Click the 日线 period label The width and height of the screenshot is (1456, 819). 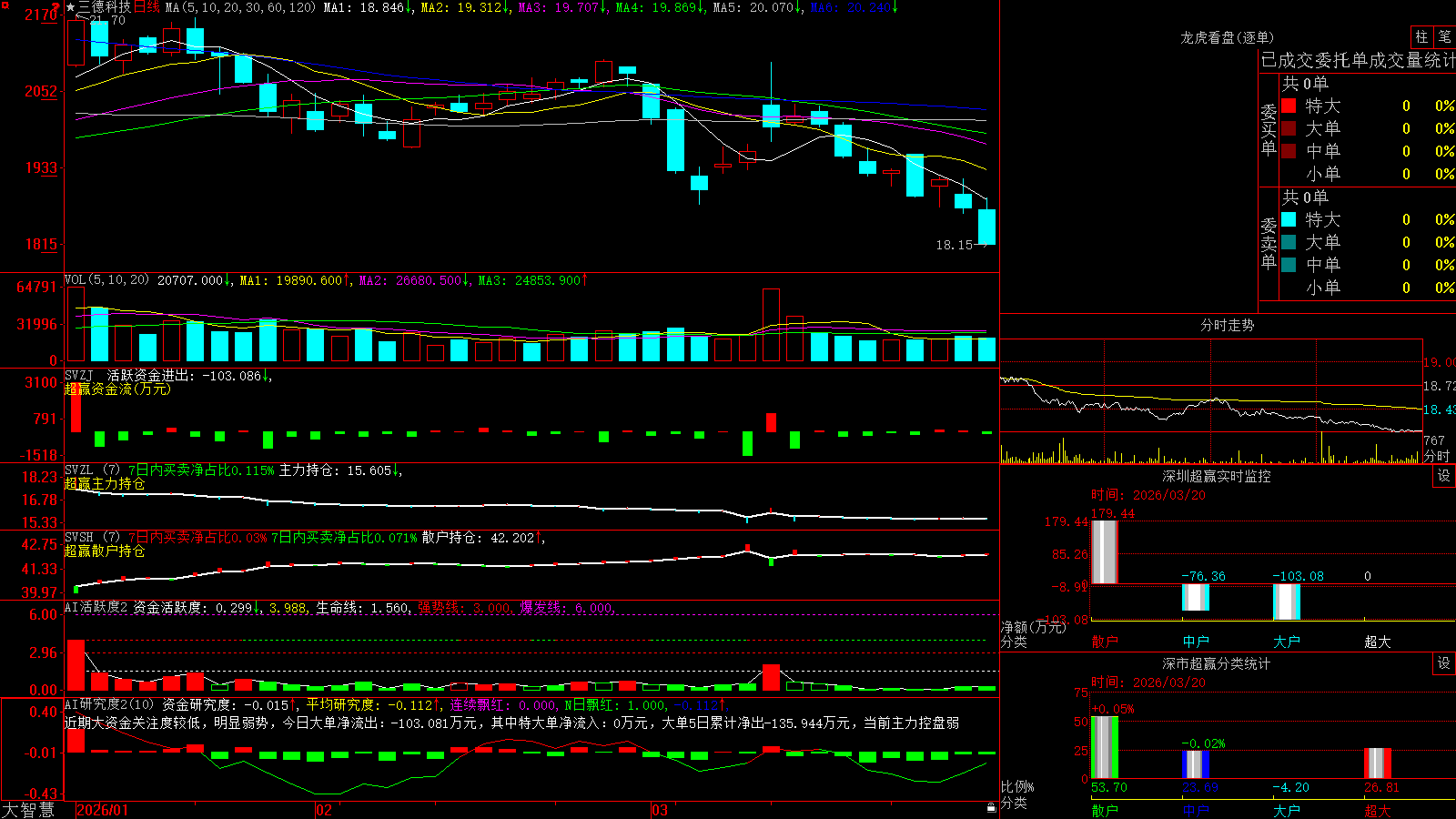click(x=147, y=7)
